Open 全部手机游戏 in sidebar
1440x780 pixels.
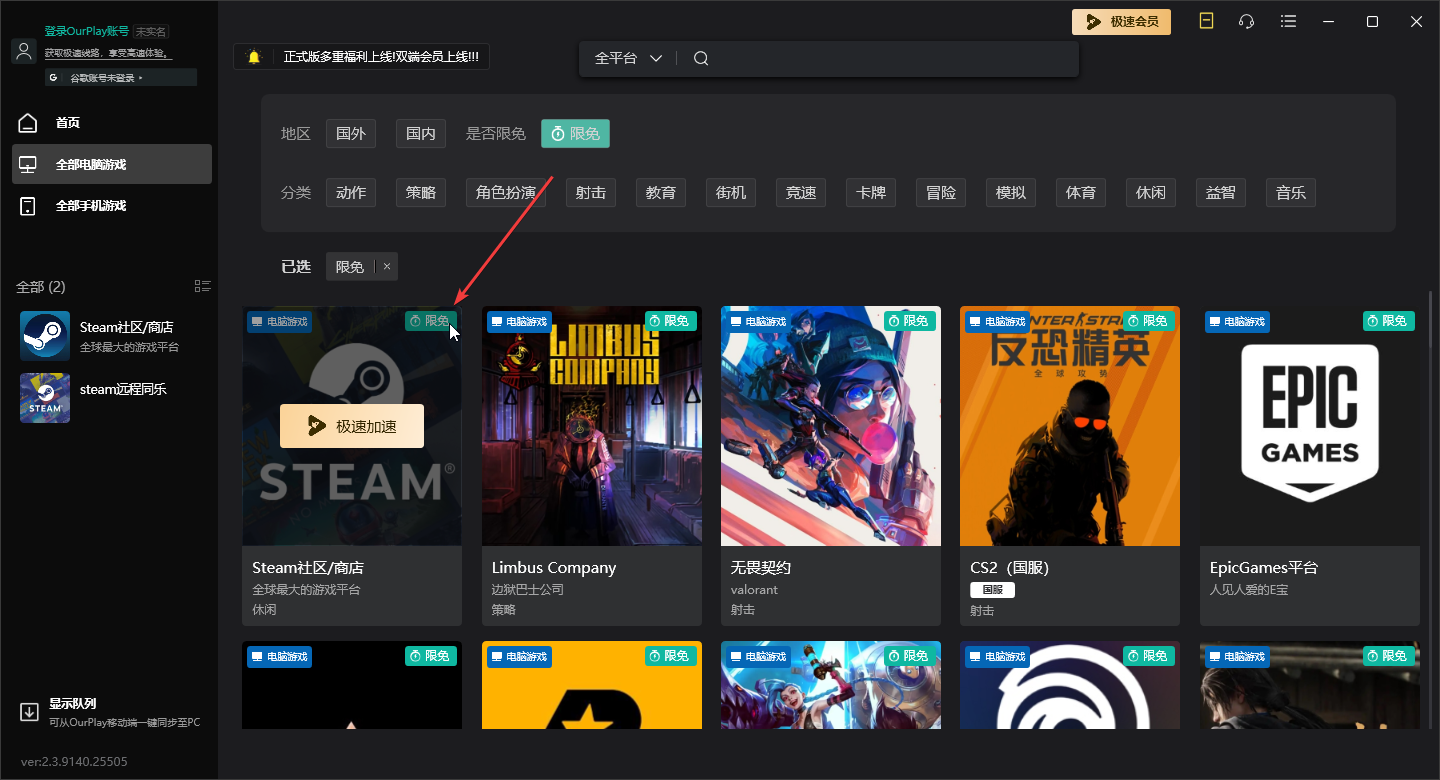click(90, 206)
